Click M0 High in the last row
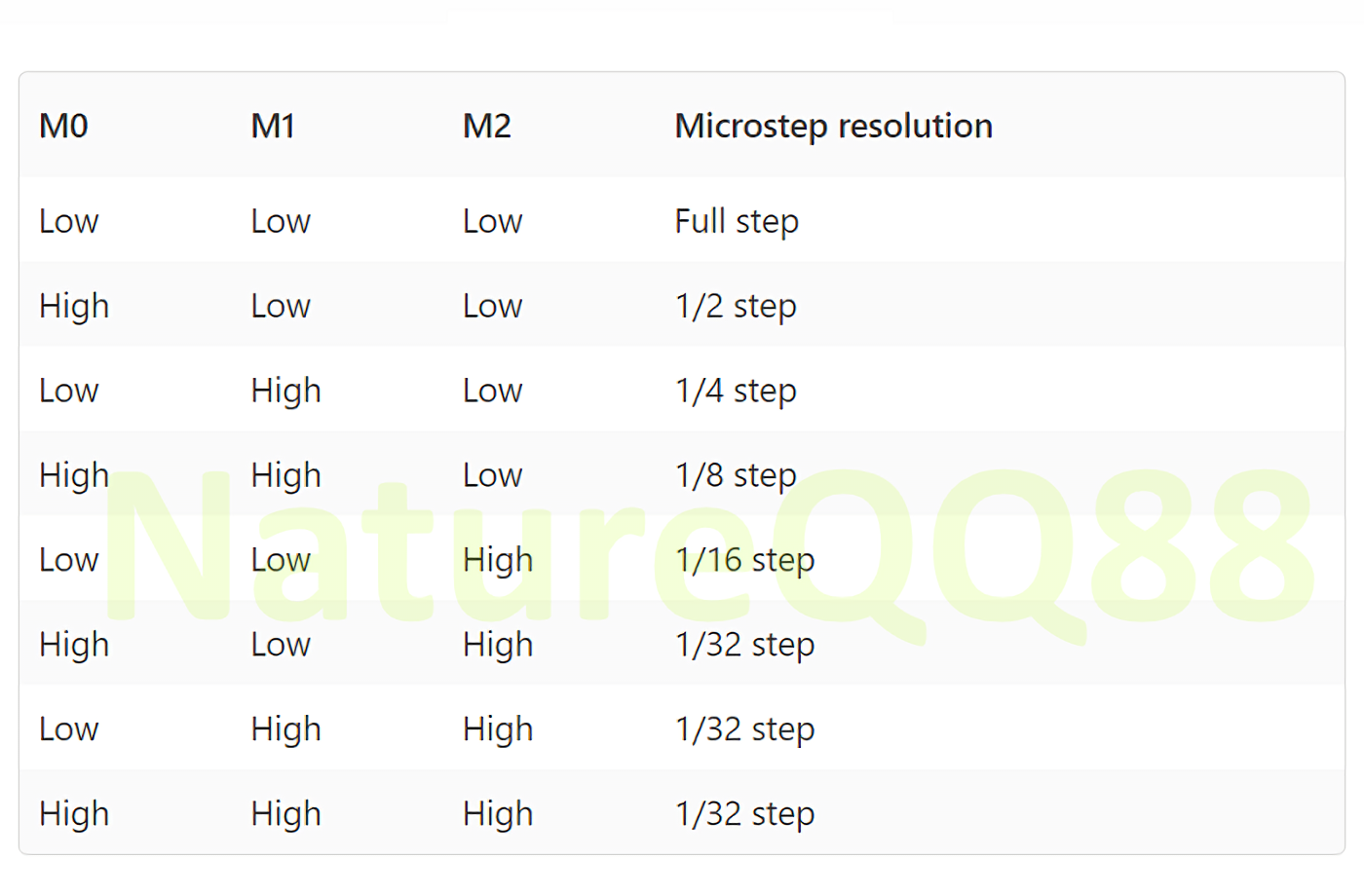This screenshot has height=896, width=1364. tap(74, 814)
